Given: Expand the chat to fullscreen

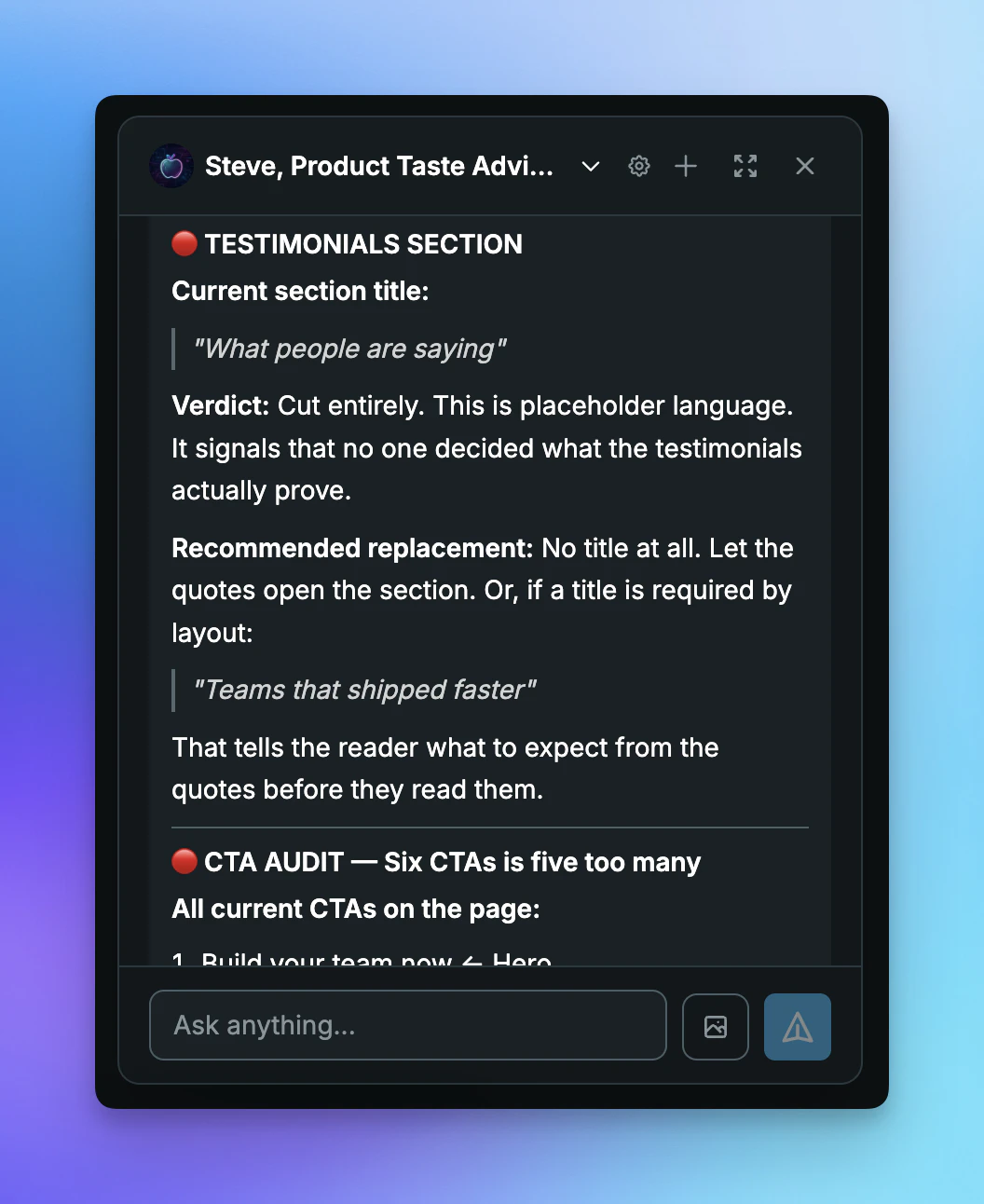Looking at the screenshot, I should pyautogui.click(x=745, y=166).
